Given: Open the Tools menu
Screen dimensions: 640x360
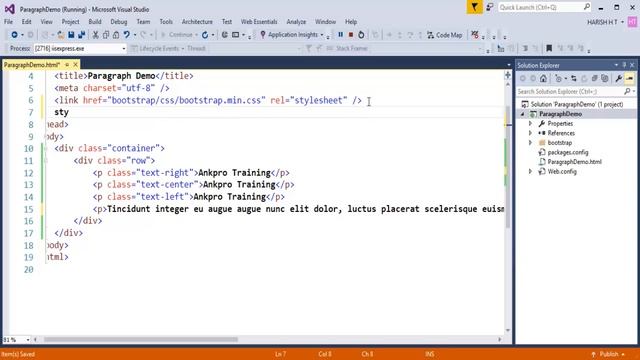Looking at the screenshot, I should tap(166, 22).
